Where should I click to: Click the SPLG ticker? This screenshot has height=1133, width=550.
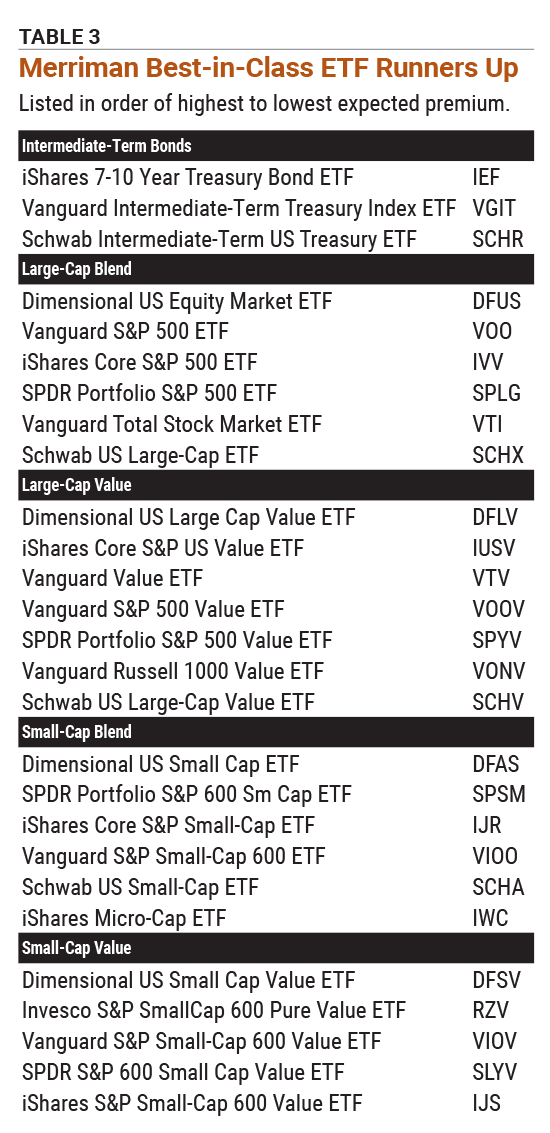pyautogui.click(x=496, y=393)
